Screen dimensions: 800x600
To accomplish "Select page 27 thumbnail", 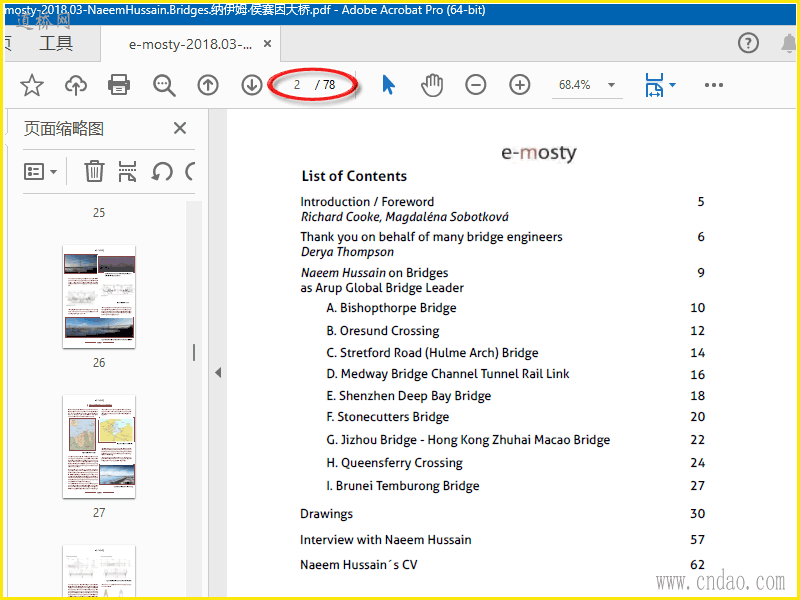I will coord(99,446).
